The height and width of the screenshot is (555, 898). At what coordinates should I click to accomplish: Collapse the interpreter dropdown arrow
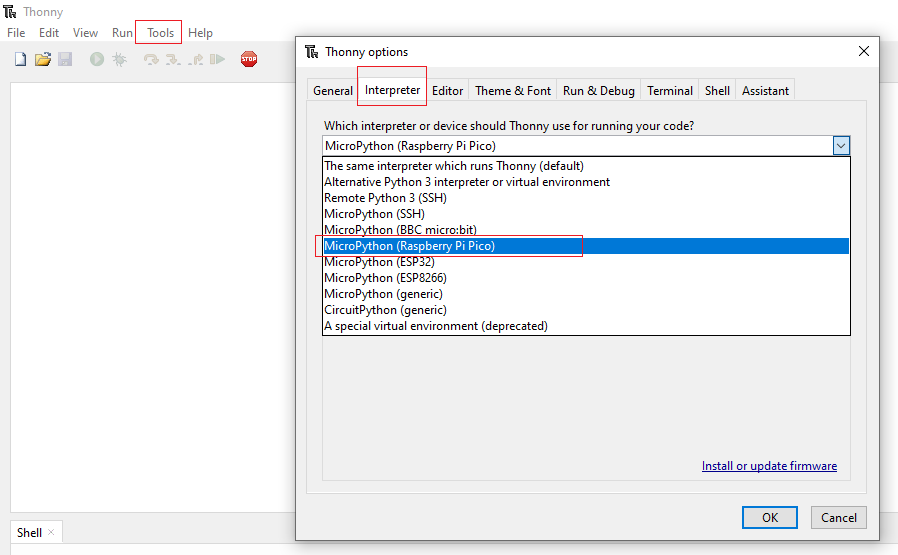coord(841,145)
